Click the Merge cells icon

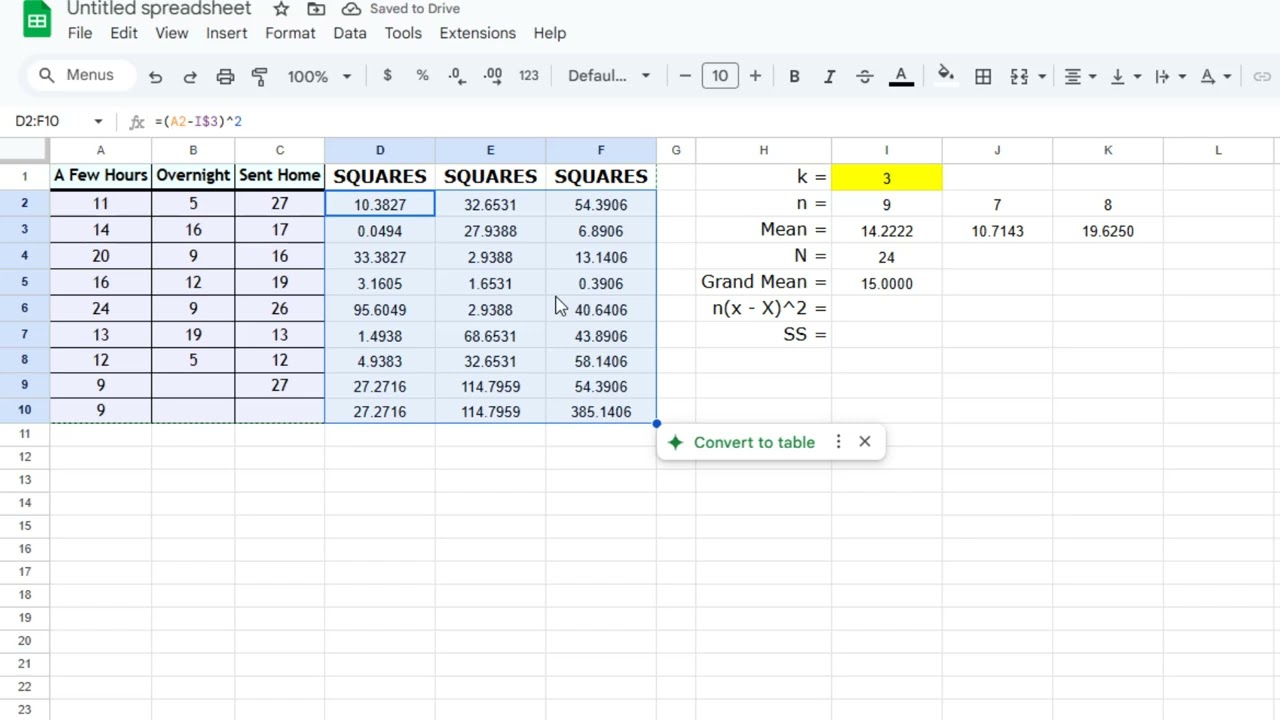point(1019,76)
